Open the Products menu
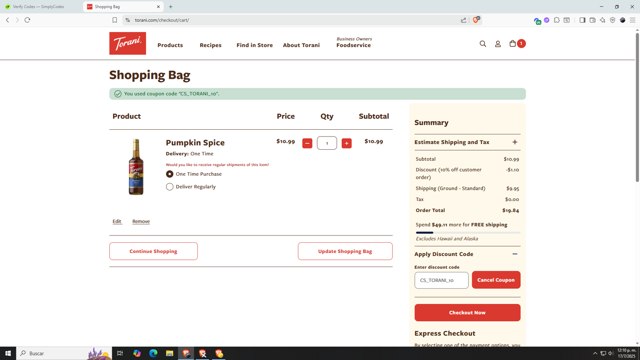This screenshot has height=360, width=640. 170,45
